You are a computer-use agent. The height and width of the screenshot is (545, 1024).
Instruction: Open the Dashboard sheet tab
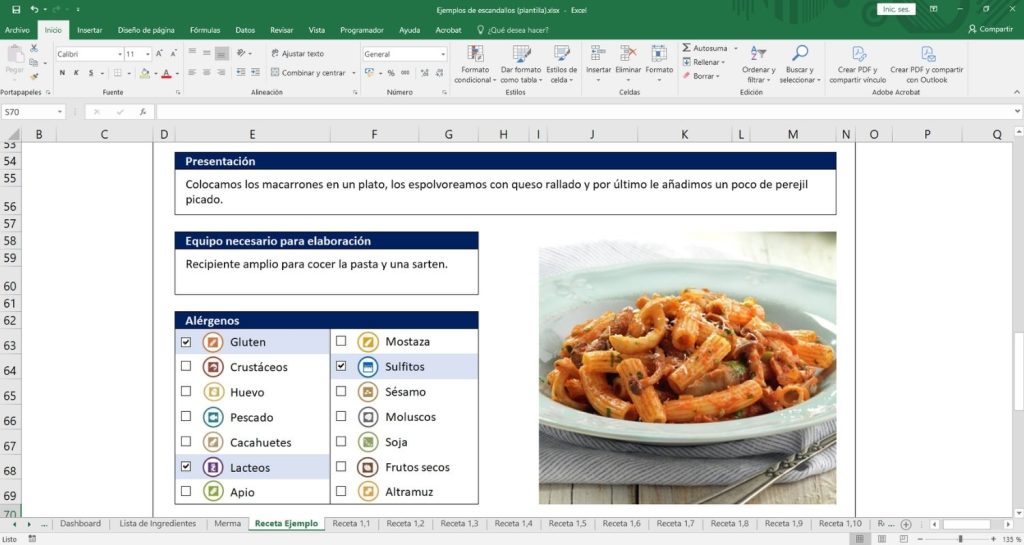tap(80, 523)
